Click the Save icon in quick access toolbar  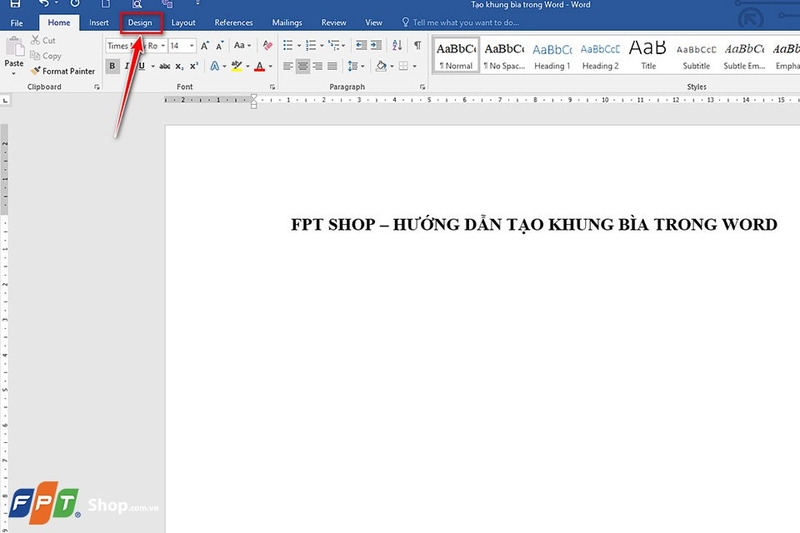(15, 4)
